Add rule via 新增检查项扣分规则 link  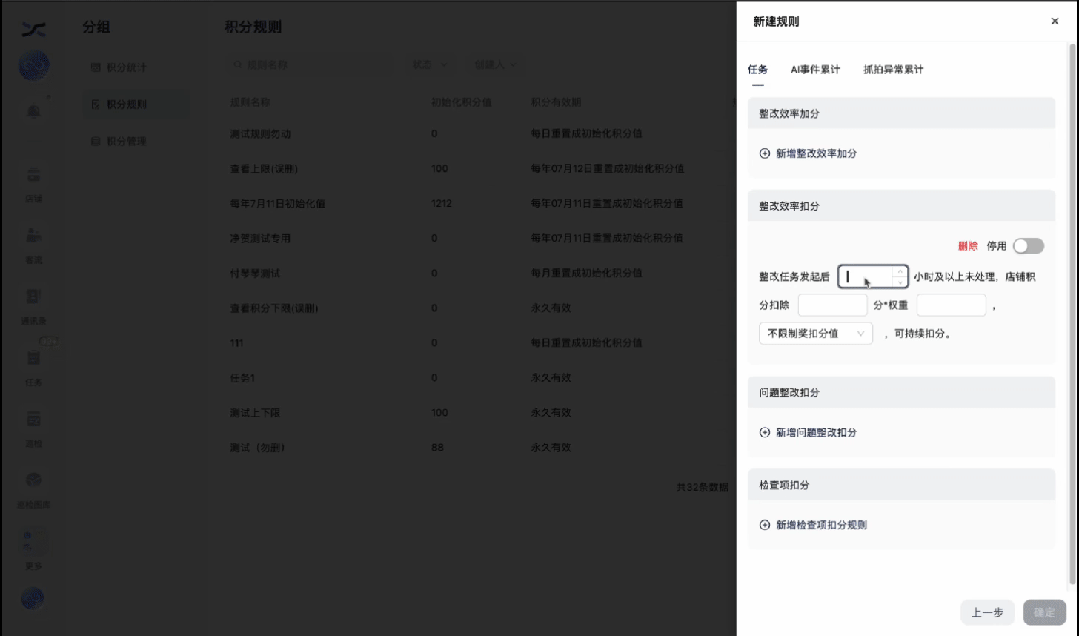click(821, 524)
